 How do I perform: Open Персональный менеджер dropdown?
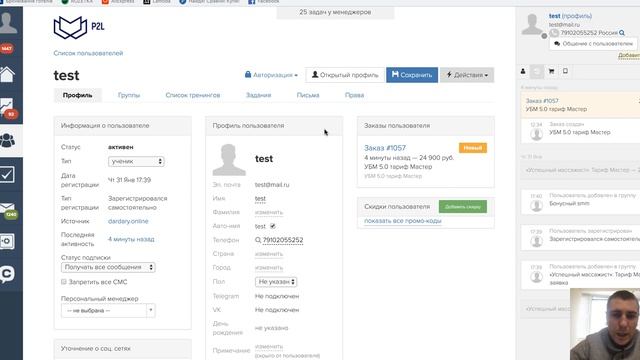(x=108, y=311)
